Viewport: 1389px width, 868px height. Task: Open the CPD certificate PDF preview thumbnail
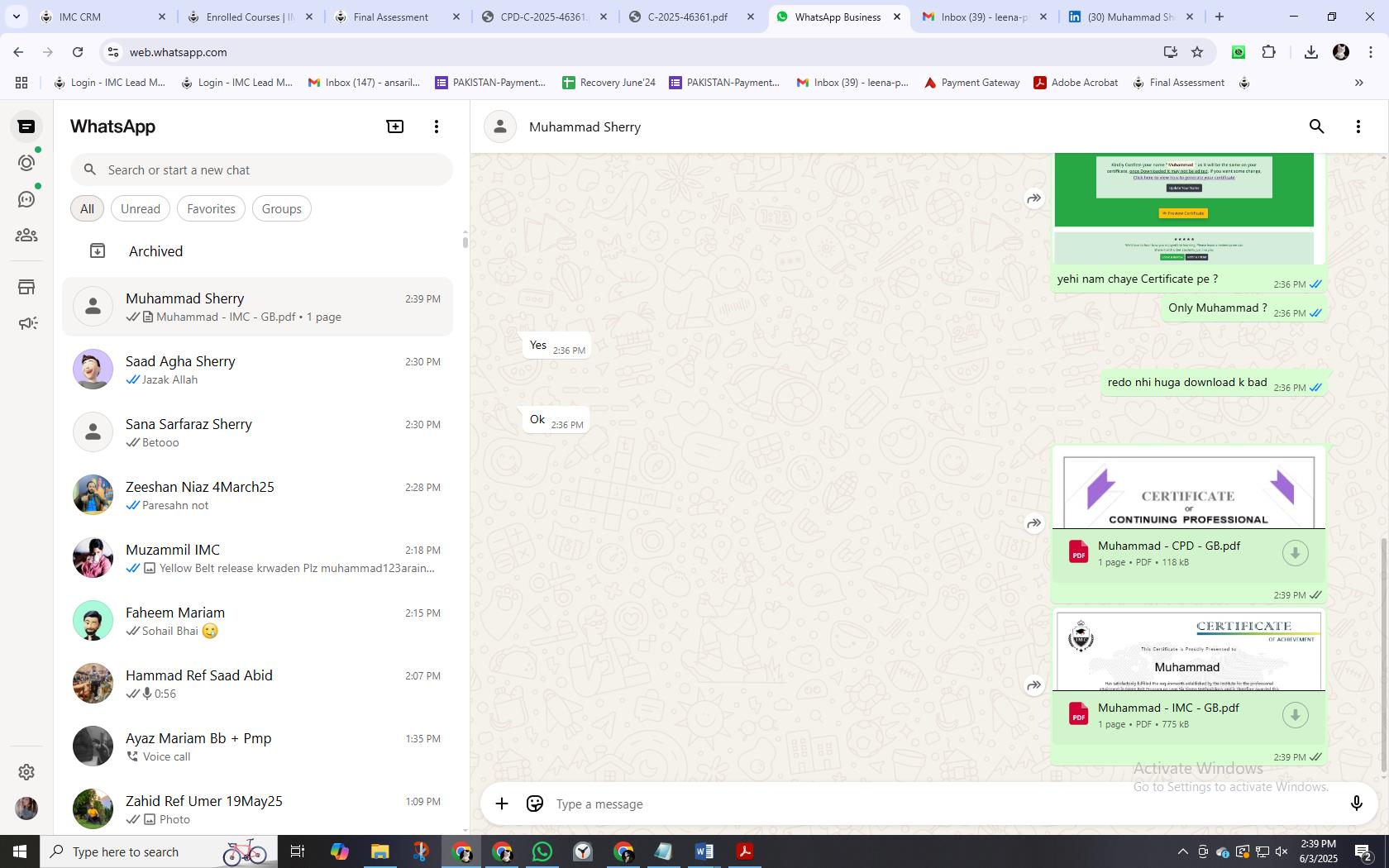(x=1188, y=489)
